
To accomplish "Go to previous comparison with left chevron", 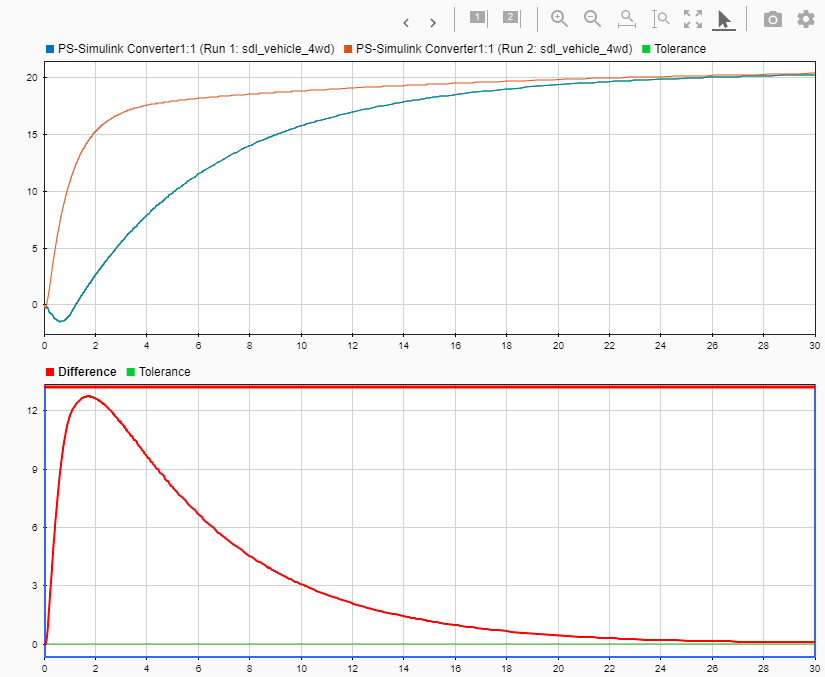I will (406, 23).
